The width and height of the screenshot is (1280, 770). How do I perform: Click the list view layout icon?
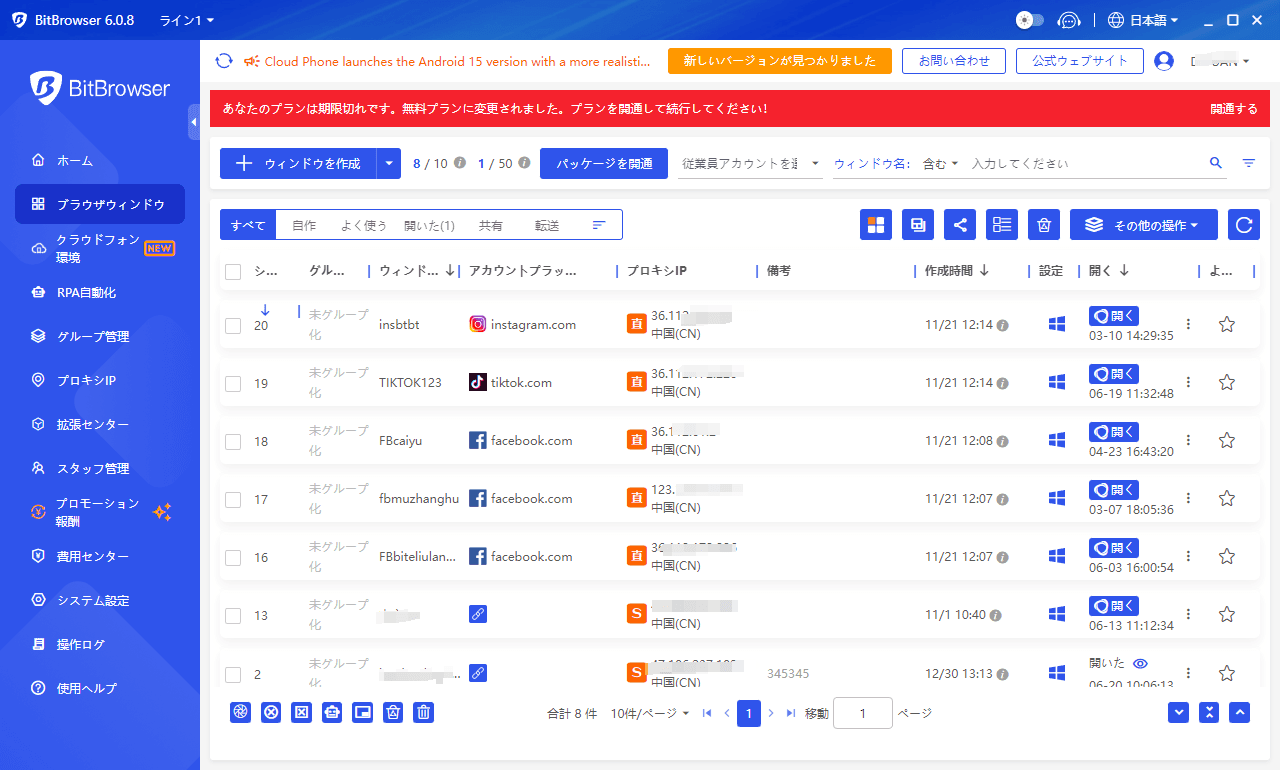pyautogui.click(x=1002, y=225)
